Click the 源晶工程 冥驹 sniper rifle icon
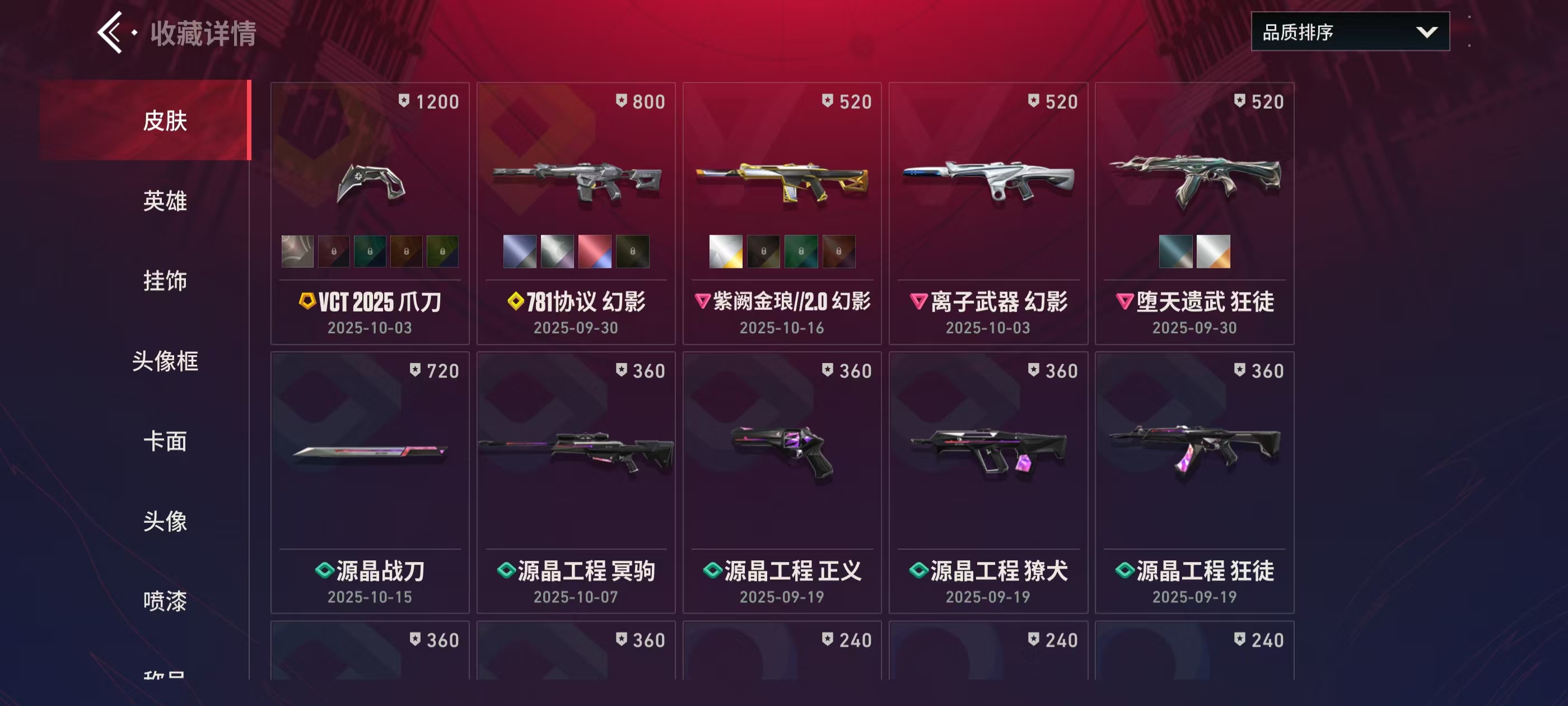The image size is (1568, 706). pyautogui.click(x=576, y=452)
